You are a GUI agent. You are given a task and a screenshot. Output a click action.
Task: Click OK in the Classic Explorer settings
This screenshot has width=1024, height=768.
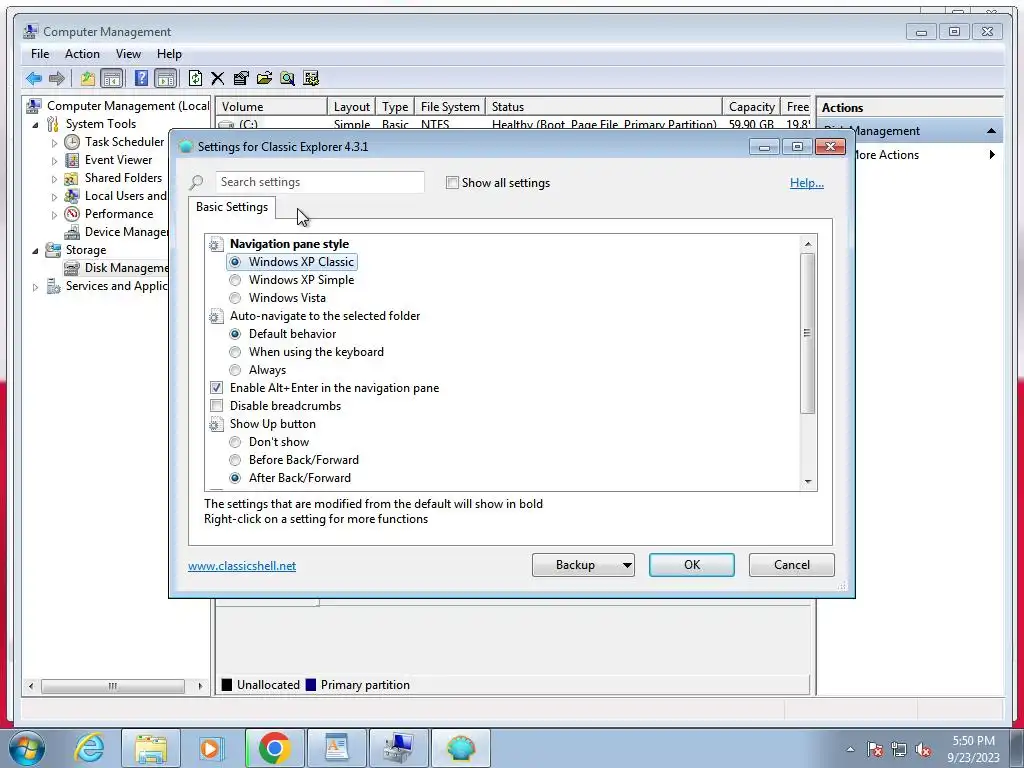[692, 565]
